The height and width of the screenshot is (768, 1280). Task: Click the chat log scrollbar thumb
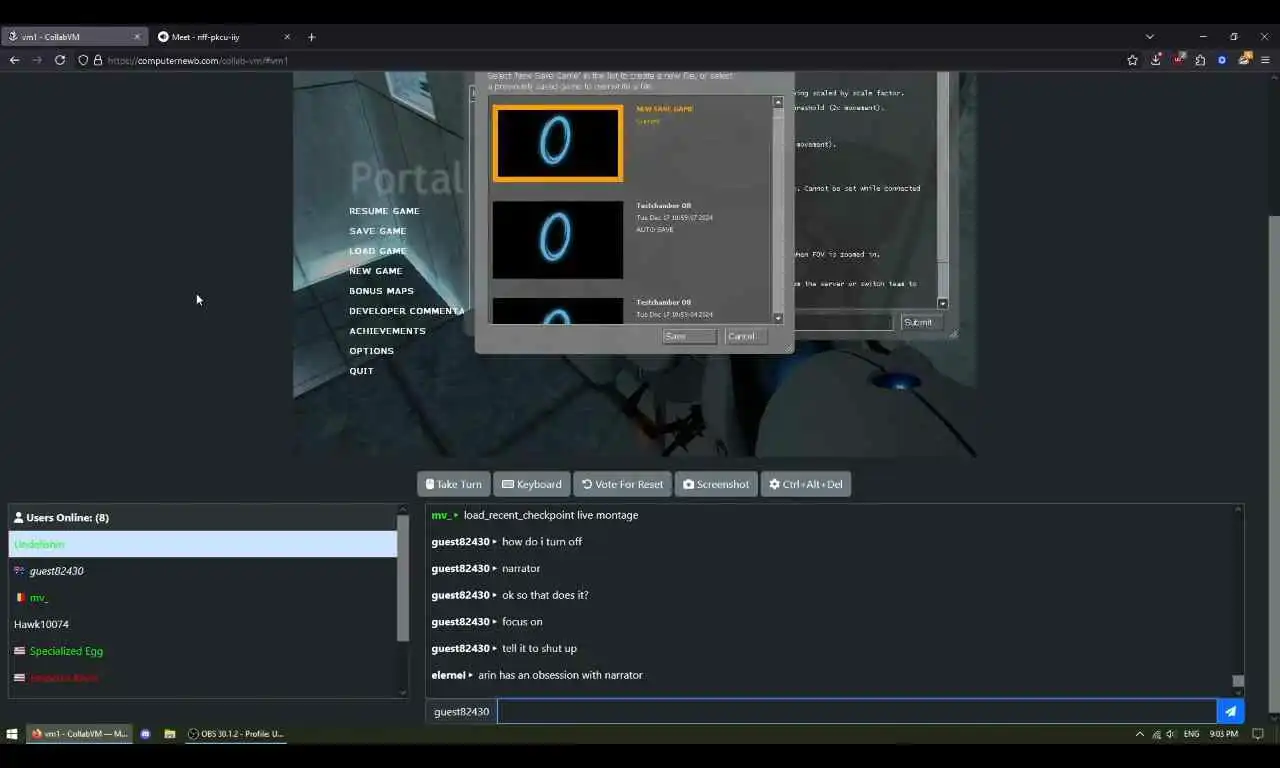tap(1238, 681)
